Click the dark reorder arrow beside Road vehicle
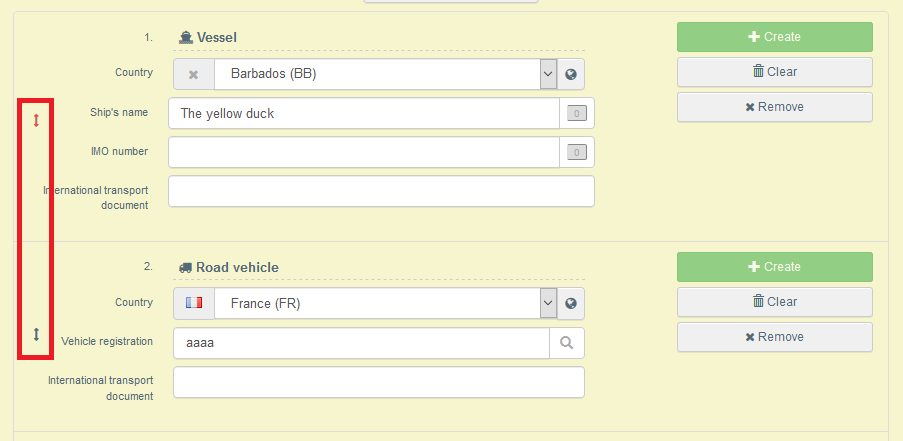This screenshot has height=441, width=903. click(36, 334)
